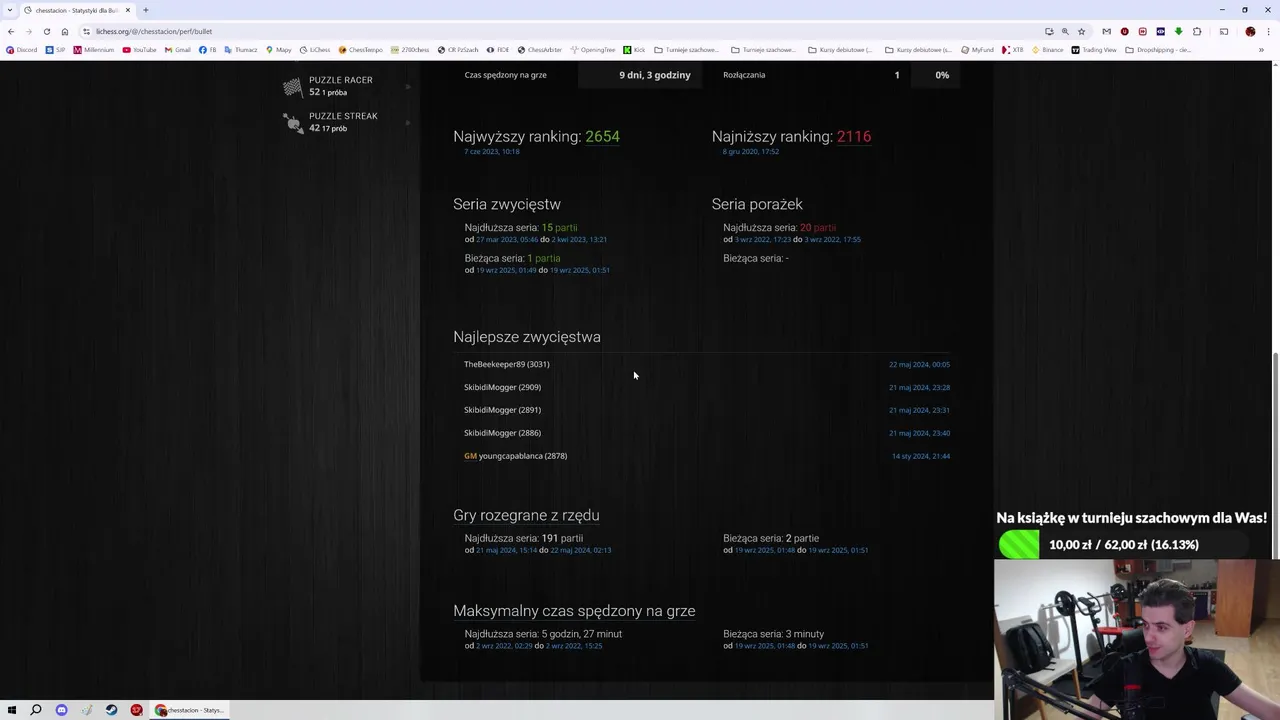Screen dimensions: 1280x720
Task: Open the 14 sty 2024, 21:44 game date
Action: (920, 456)
